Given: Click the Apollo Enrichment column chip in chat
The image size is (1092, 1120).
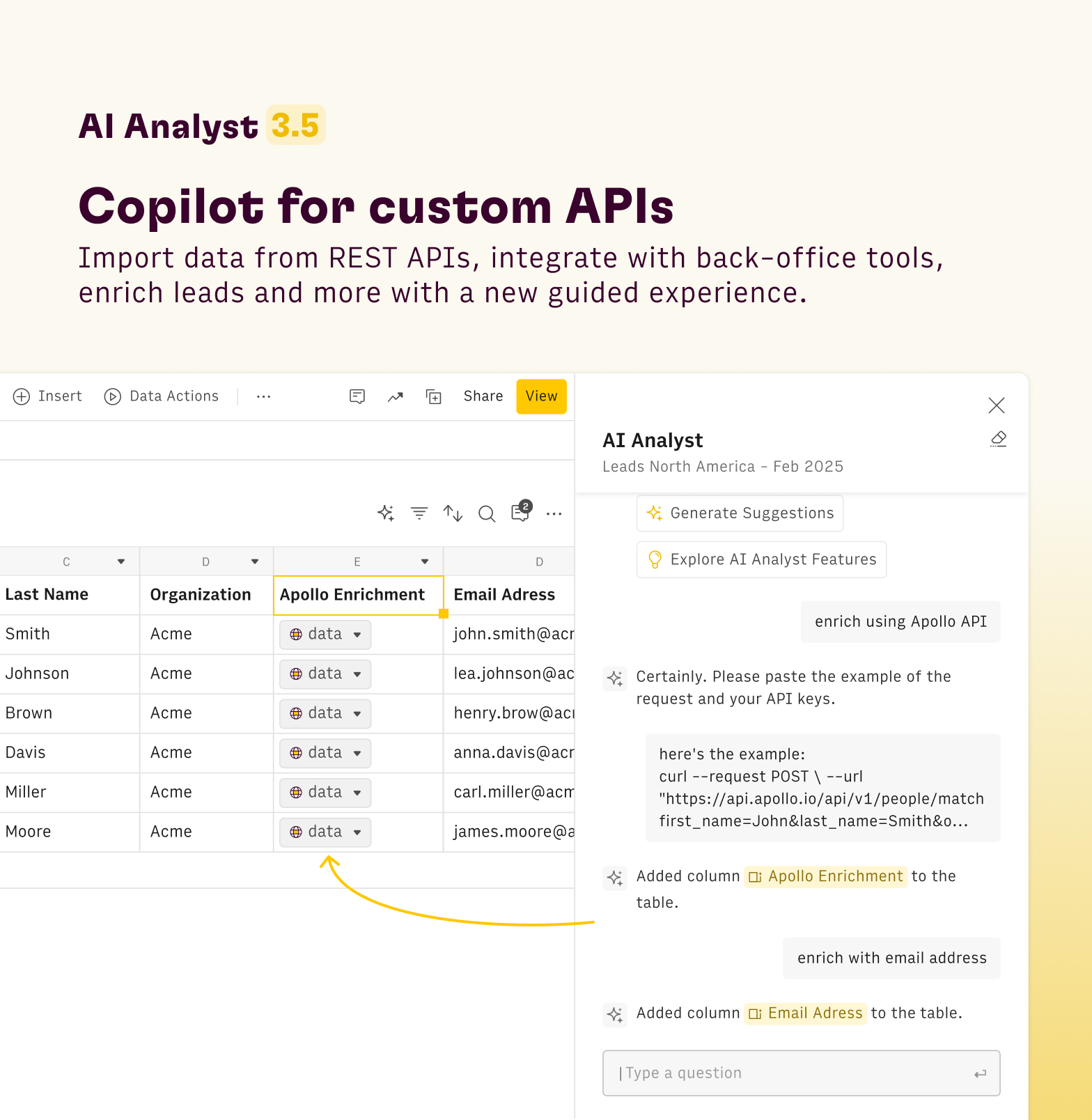Looking at the screenshot, I should click(826, 876).
